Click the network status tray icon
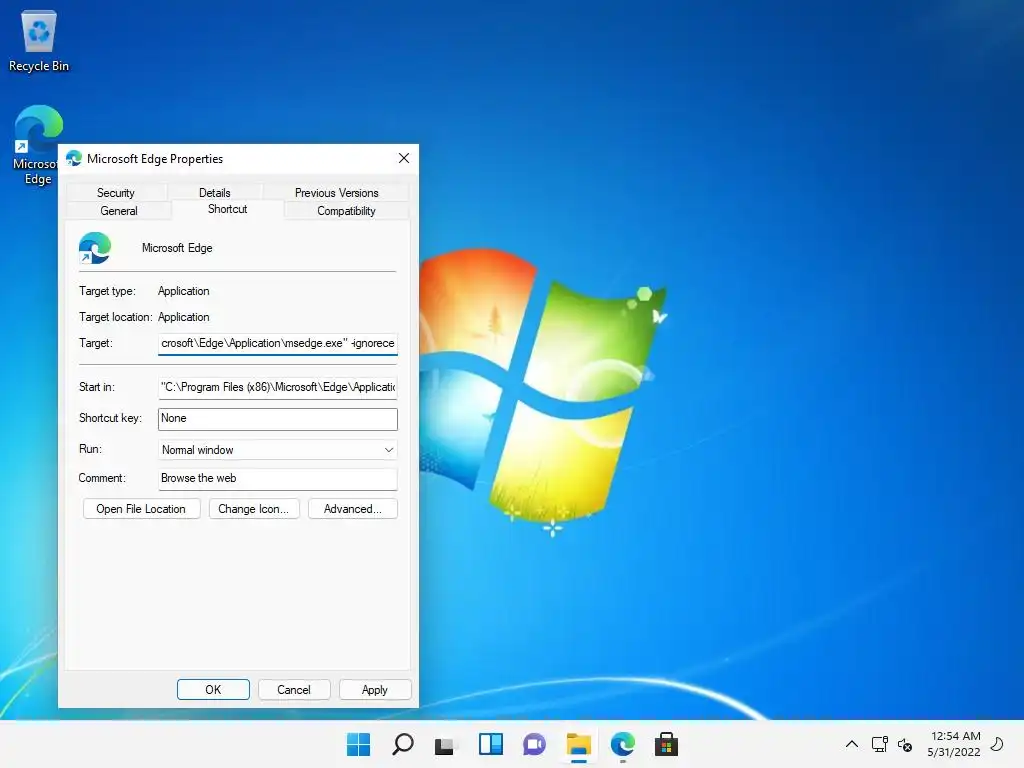The image size is (1024, 768). tap(880, 744)
